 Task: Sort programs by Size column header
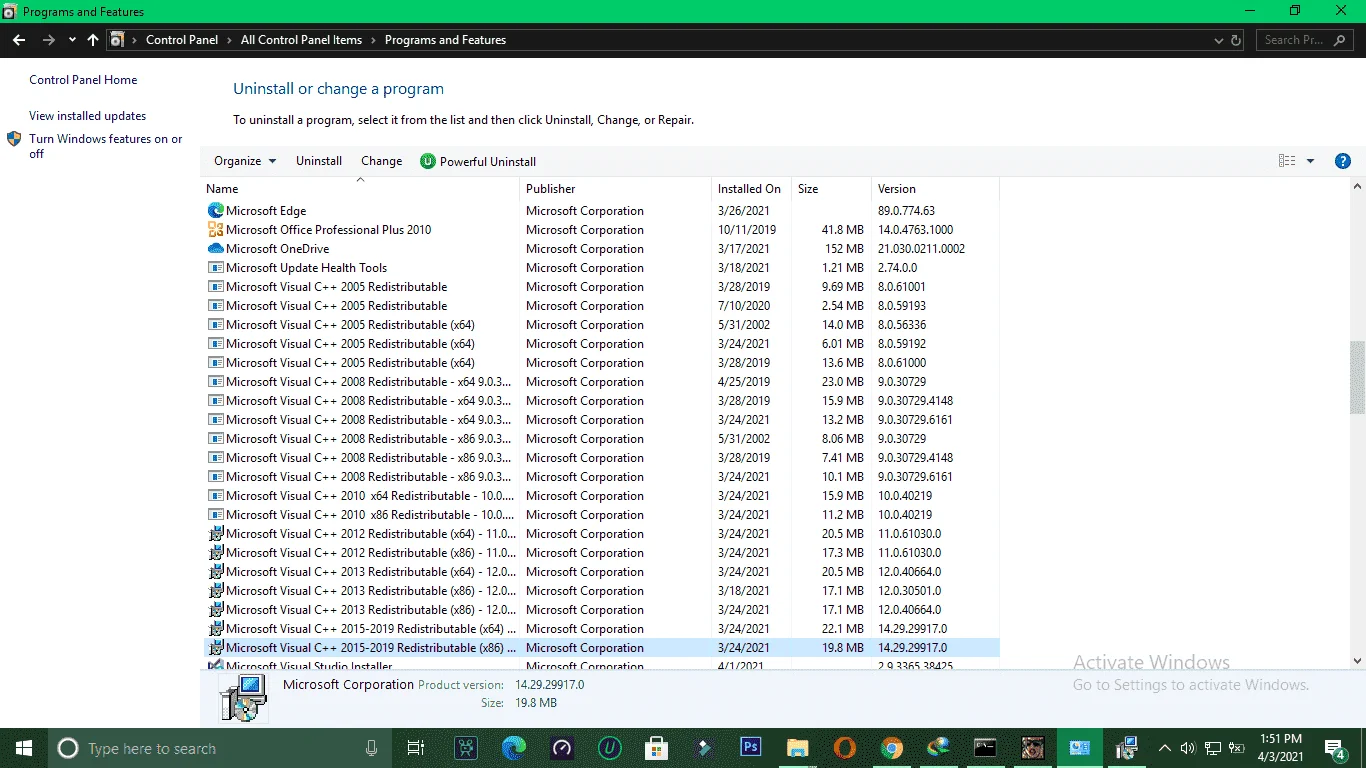(x=831, y=189)
